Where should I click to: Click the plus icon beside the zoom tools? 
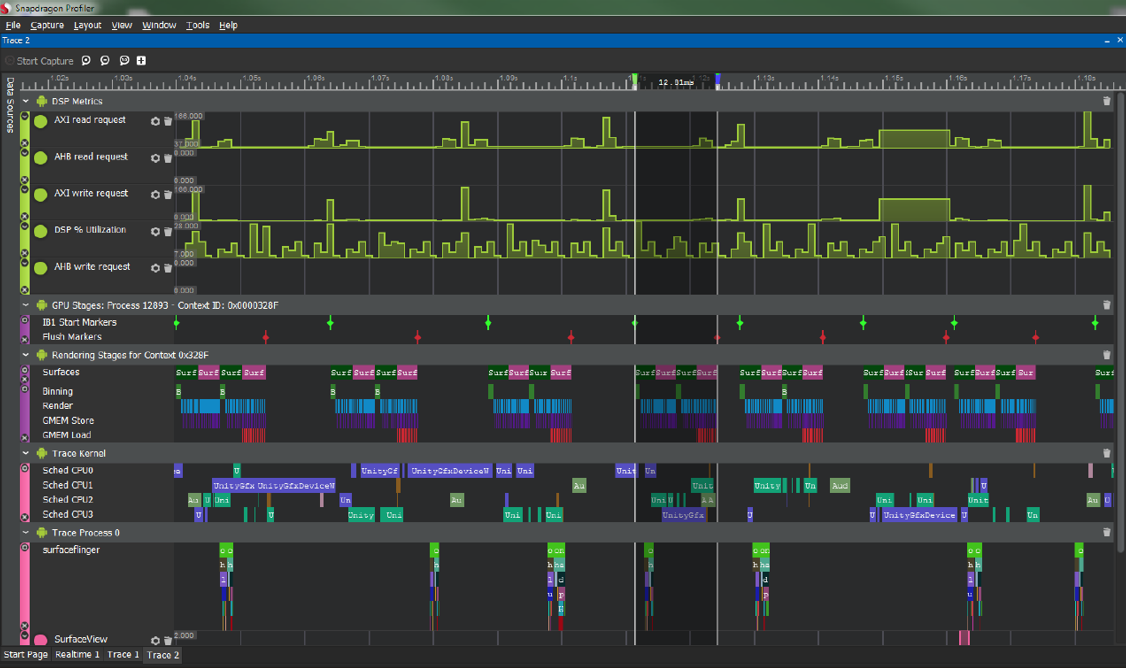(x=141, y=60)
